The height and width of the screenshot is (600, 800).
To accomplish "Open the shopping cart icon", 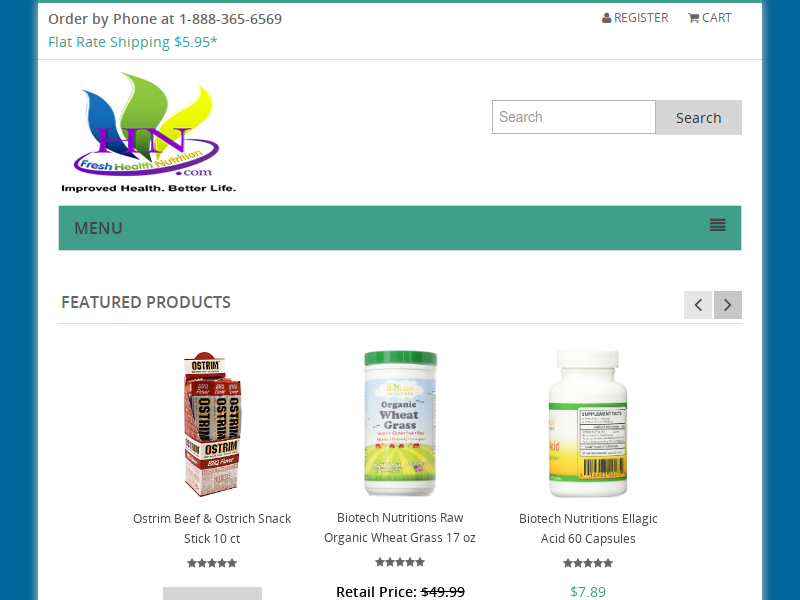I will [x=693, y=18].
